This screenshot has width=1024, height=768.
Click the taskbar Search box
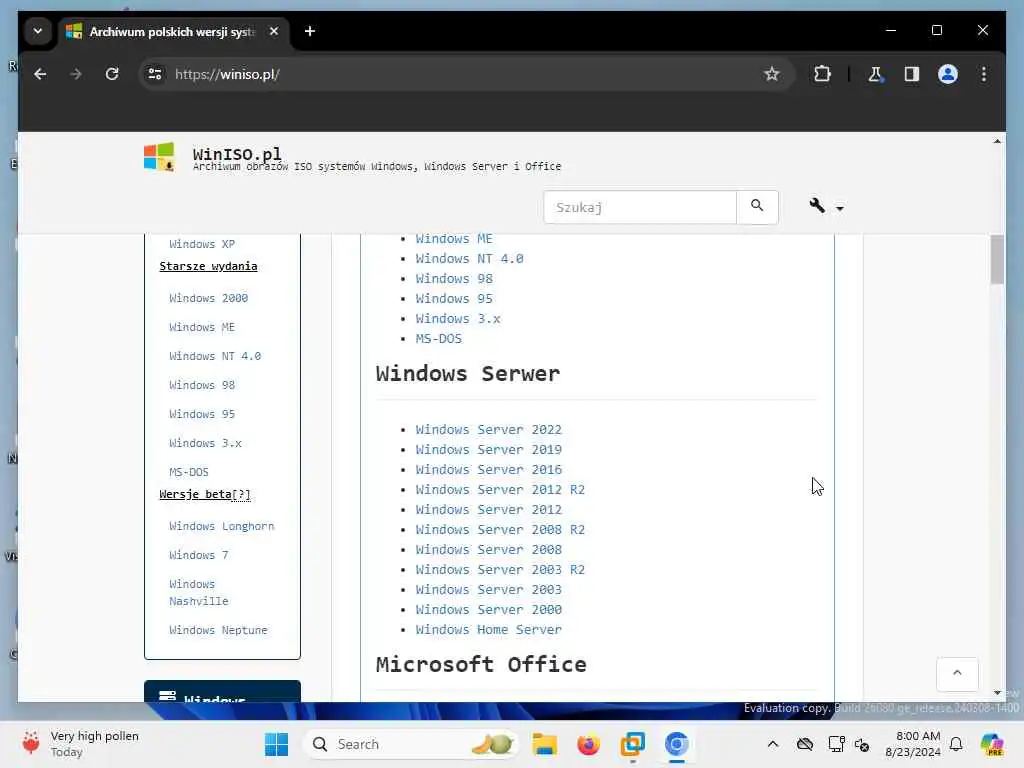(x=410, y=744)
